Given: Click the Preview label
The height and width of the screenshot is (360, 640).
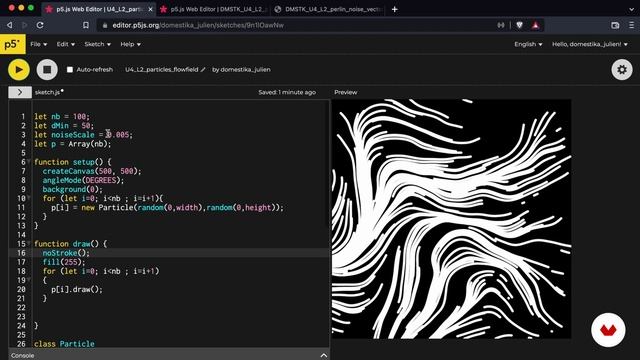Looking at the screenshot, I should [346, 92].
